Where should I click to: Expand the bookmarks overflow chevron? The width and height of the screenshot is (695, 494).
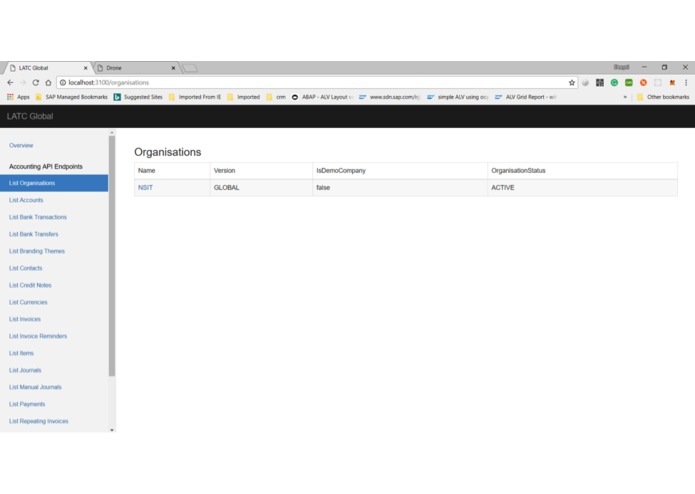[625, 97]
